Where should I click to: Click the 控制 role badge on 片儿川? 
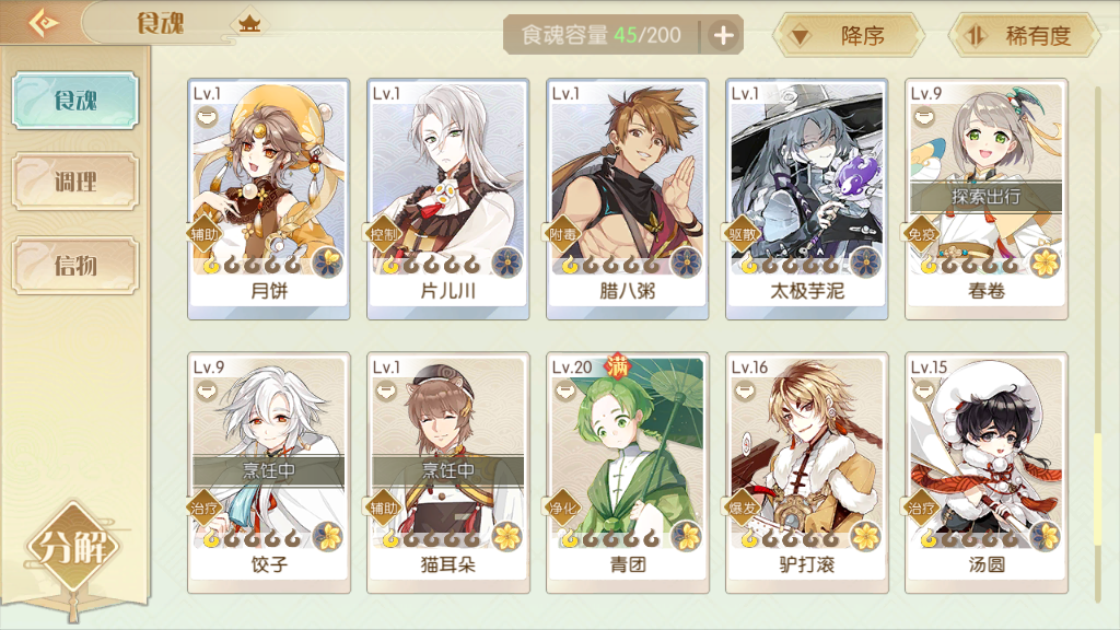[x=384, y=234]
